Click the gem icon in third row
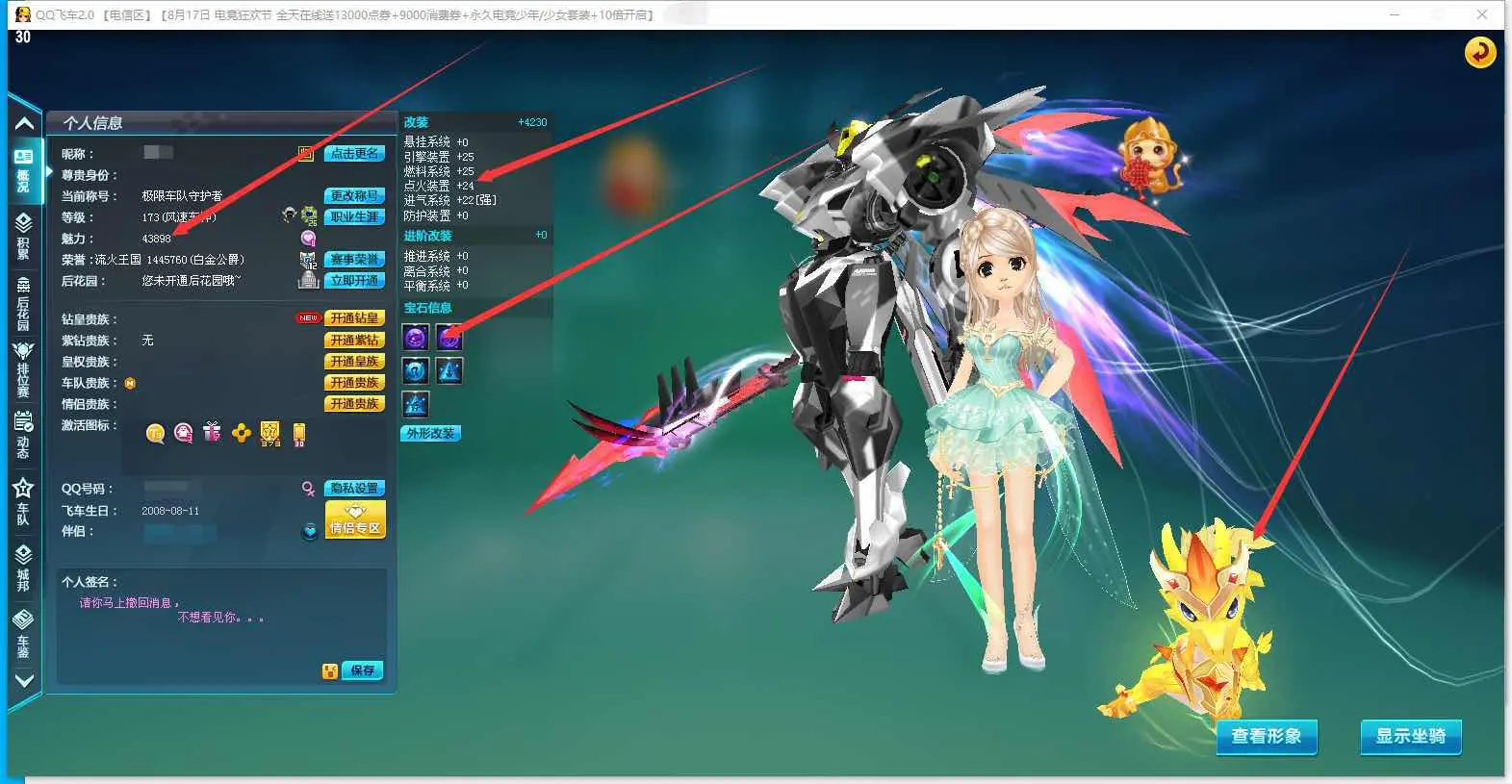 pos(416,404)
